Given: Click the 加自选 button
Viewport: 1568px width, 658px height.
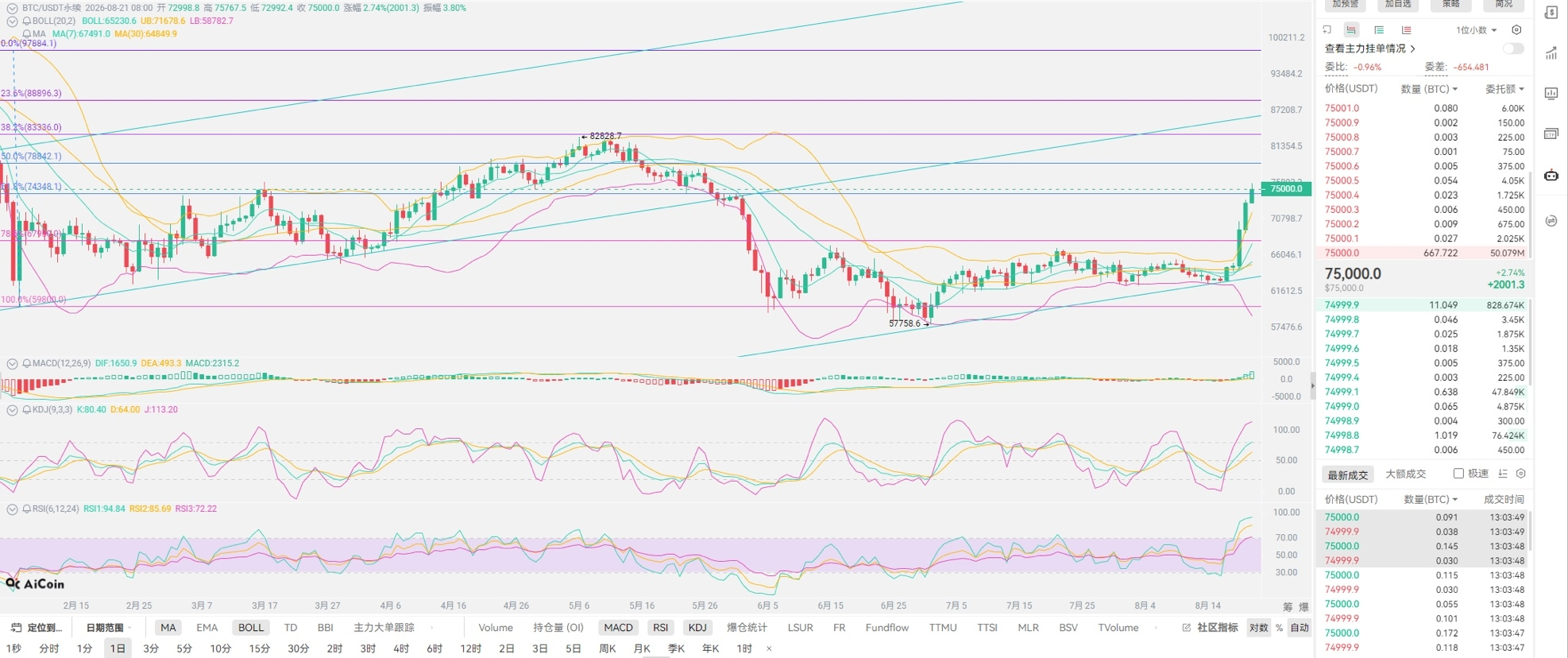Looking at the screenshot, I should pyautogui.click(x=1398, y=5).
